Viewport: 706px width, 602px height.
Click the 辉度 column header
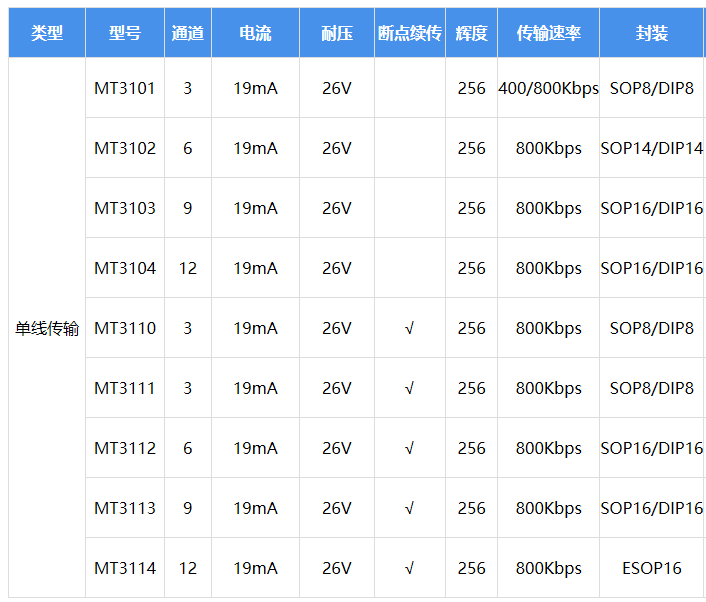coord(471,33)
